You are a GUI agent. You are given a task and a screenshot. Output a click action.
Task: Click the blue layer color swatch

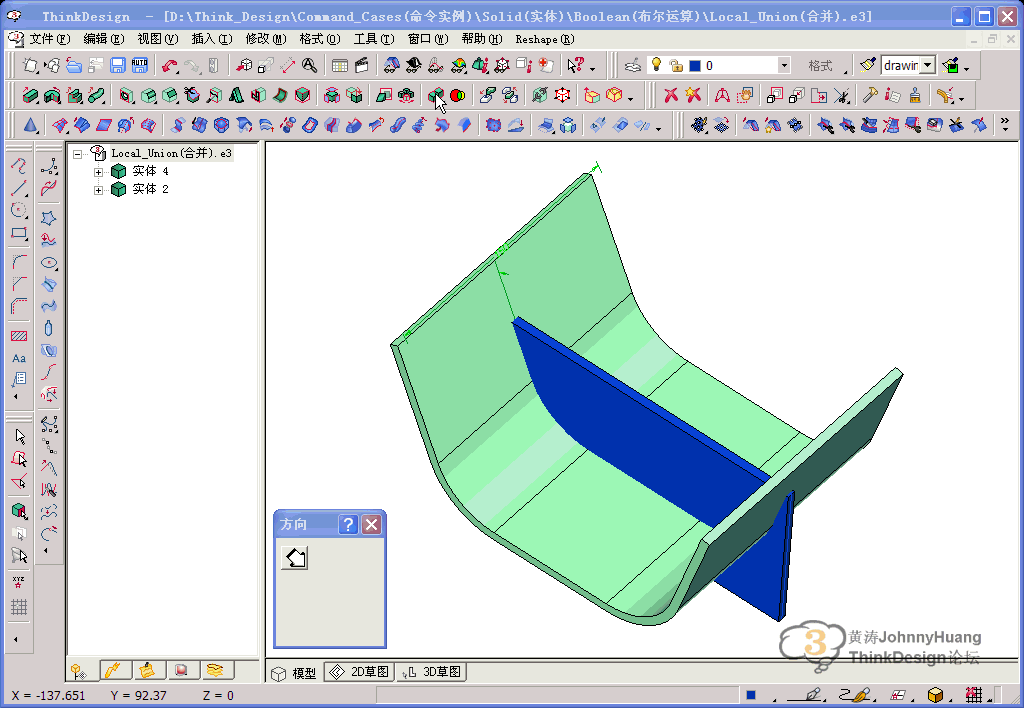(x=695, y=65)
